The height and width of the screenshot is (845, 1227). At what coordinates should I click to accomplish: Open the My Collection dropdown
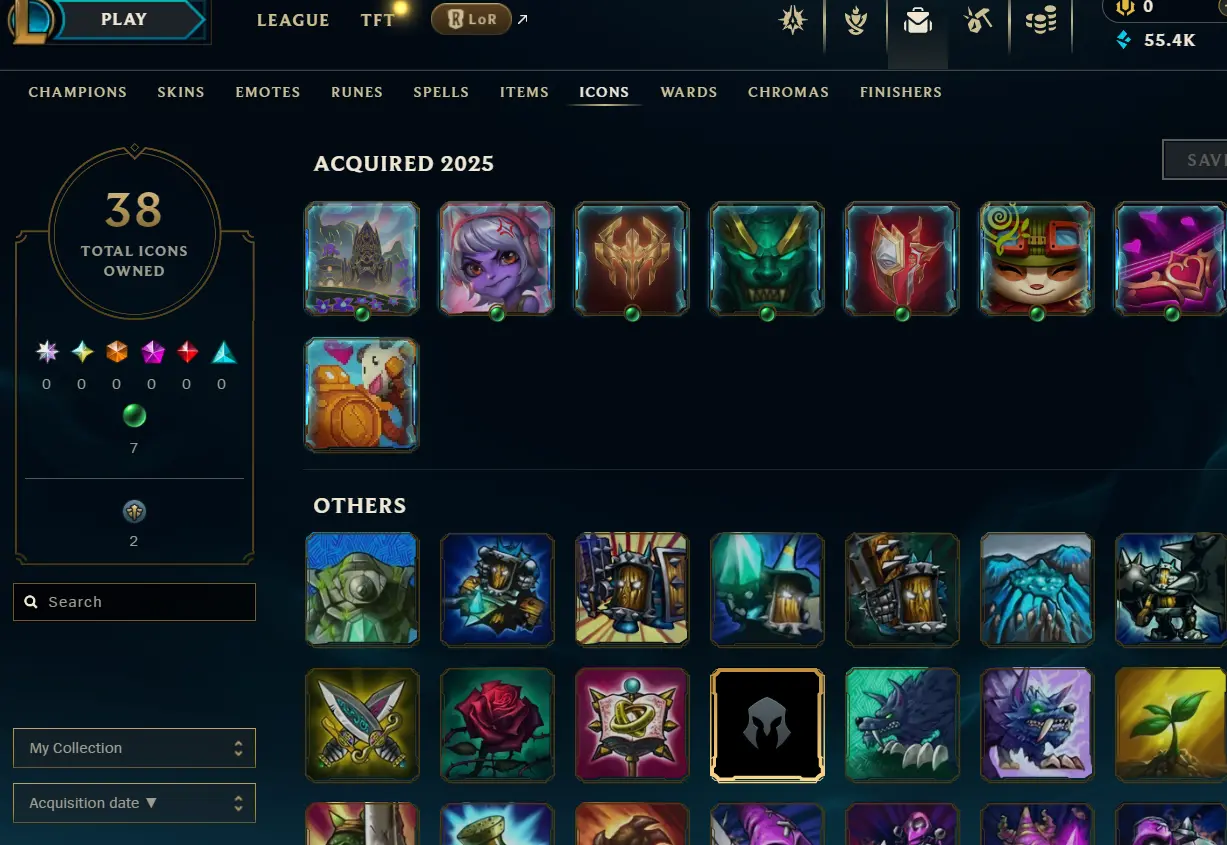(134, 748)
